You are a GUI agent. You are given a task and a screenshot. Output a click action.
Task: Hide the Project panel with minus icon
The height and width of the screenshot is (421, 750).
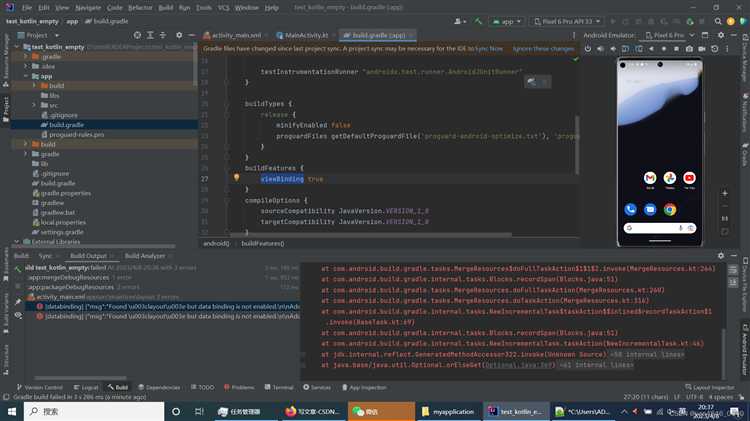tap(191, 35)
